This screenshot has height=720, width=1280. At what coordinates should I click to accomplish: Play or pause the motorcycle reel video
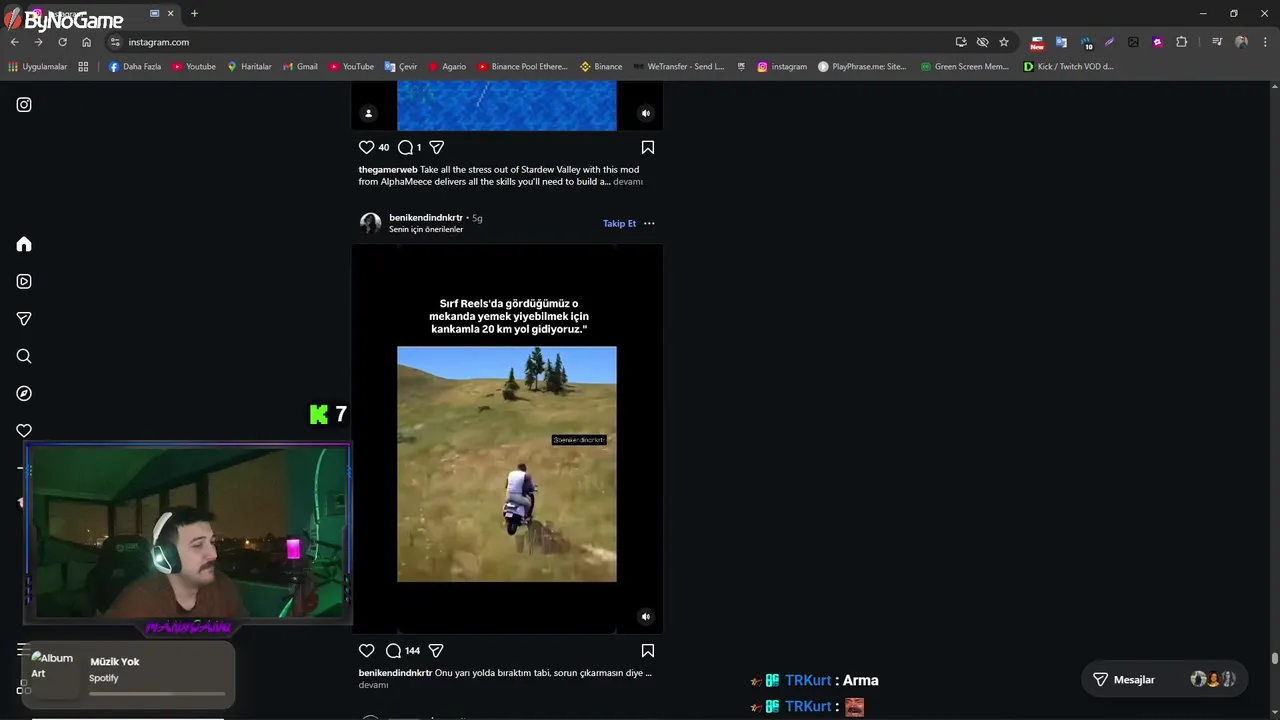coord(507,438)
